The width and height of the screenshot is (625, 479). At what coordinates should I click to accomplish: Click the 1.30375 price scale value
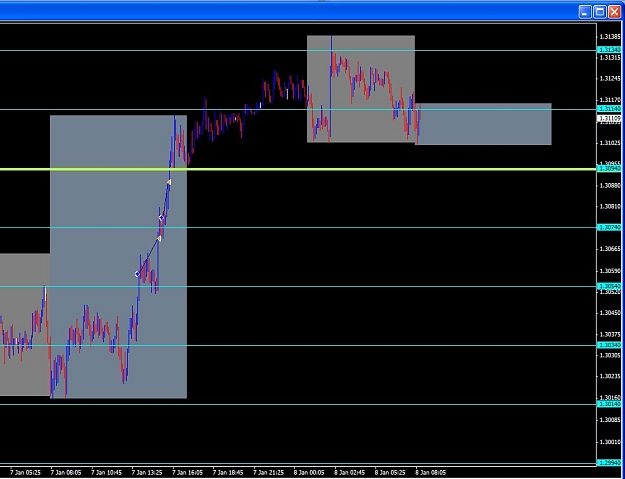point(610,334)
